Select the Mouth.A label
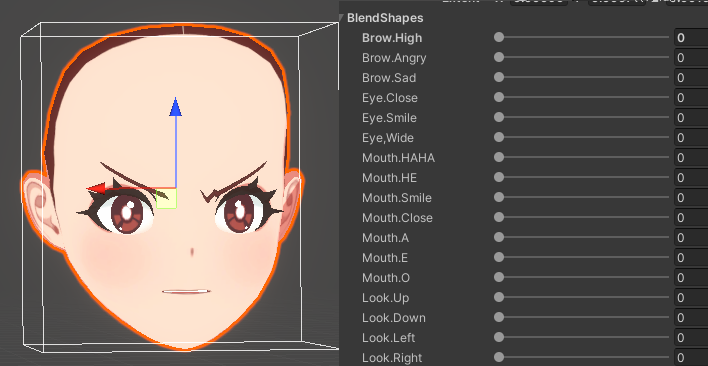The height and width of the screenshot is (366, 708). coord(385,237)
